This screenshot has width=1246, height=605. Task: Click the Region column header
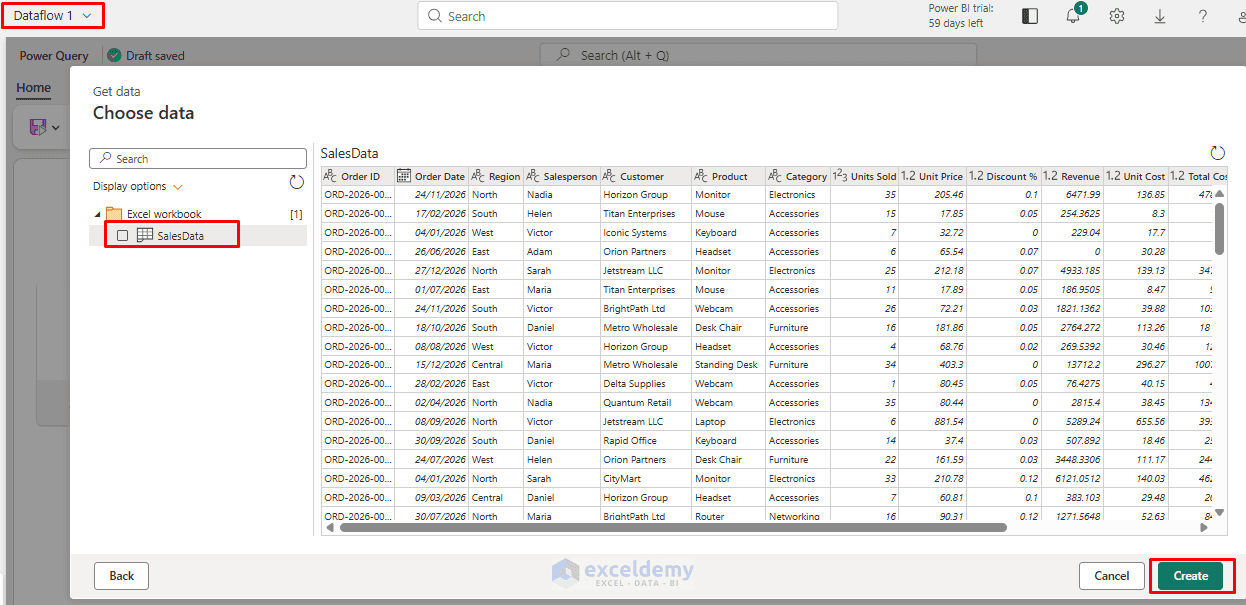(496, 176)
